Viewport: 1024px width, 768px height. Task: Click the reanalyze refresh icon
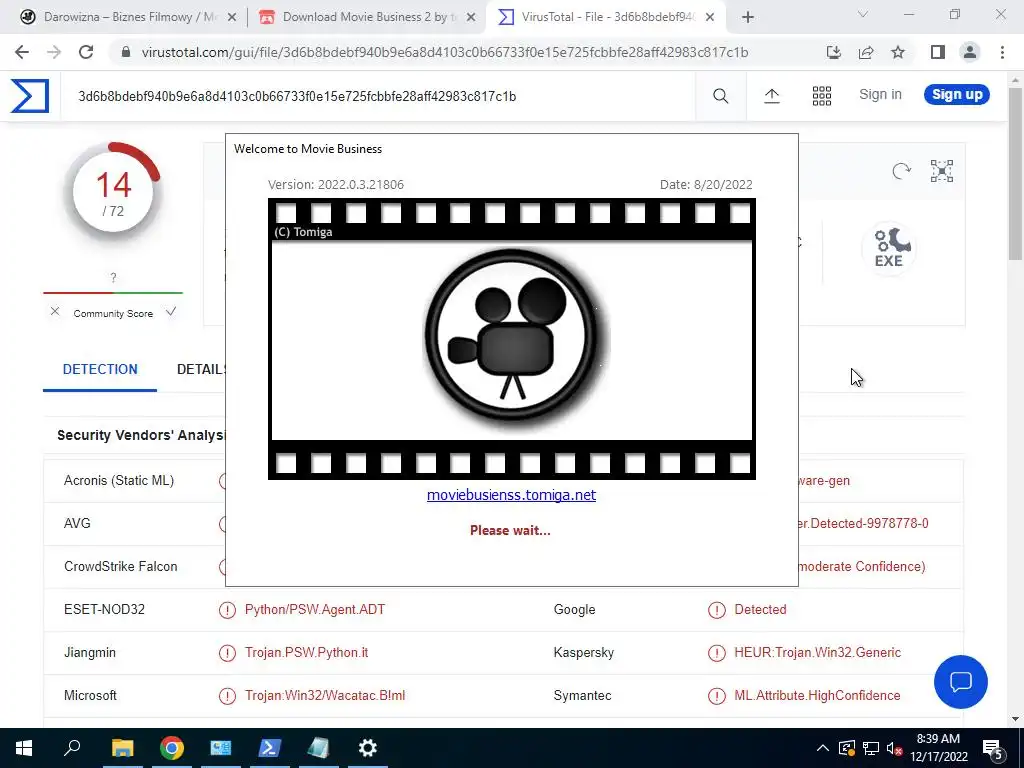(901, 171)
